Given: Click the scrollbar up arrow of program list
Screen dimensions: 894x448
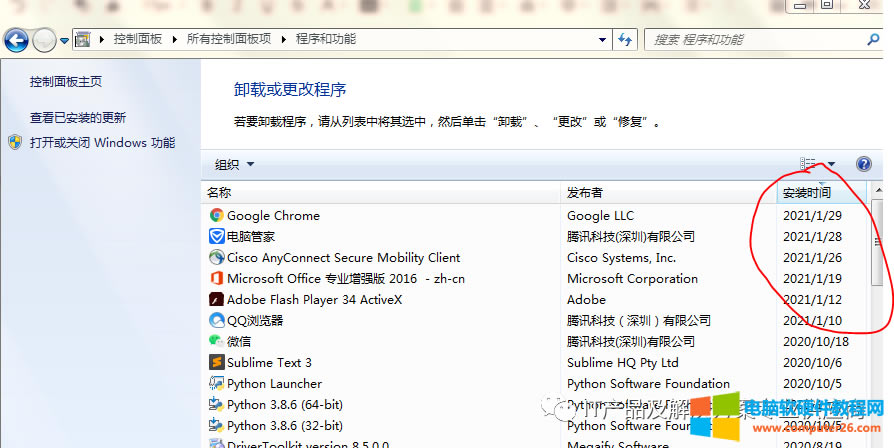Looking at the screenshot, I should click(x=878, y=190).
